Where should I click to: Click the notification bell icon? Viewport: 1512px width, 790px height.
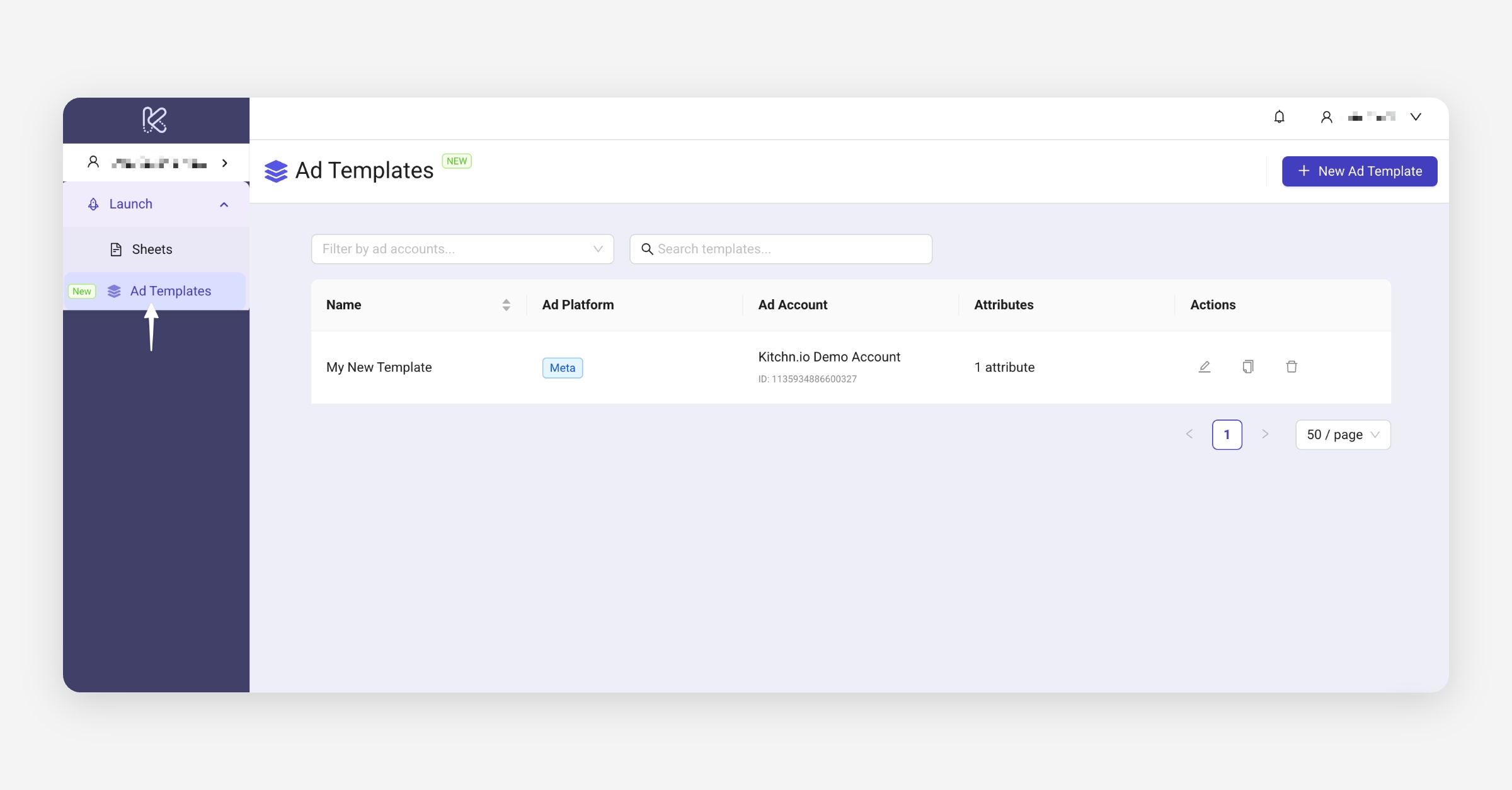[x=1279, y=117]
